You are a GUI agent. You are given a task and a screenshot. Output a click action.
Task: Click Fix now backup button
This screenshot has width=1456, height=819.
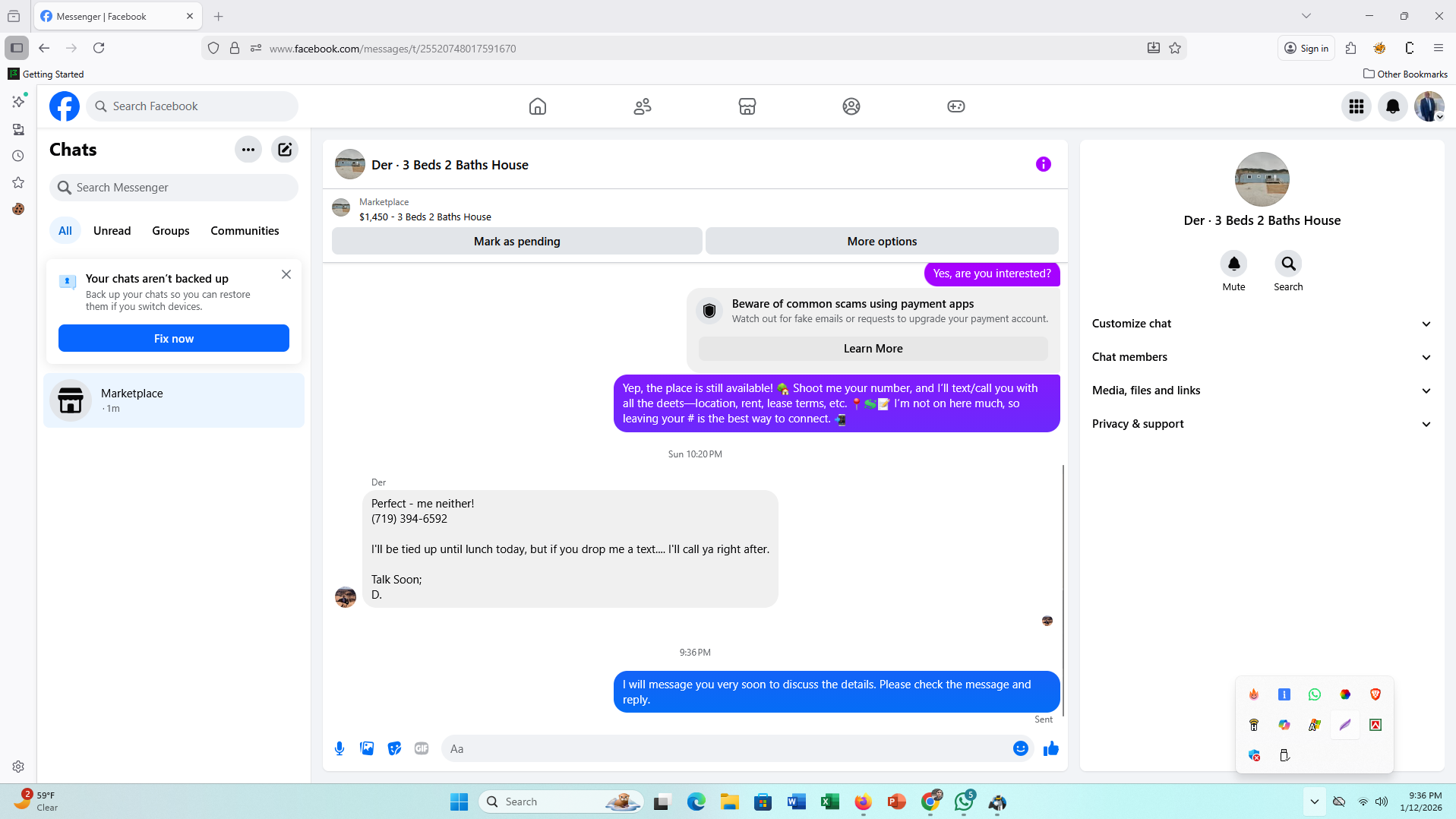(174, 339)
